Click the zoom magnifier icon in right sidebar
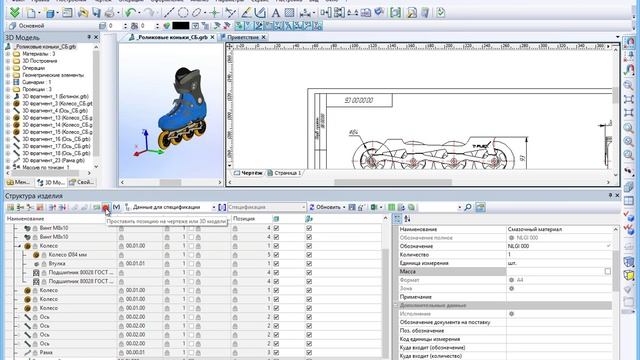Screen dimensions: 640x360 point(629,85)
